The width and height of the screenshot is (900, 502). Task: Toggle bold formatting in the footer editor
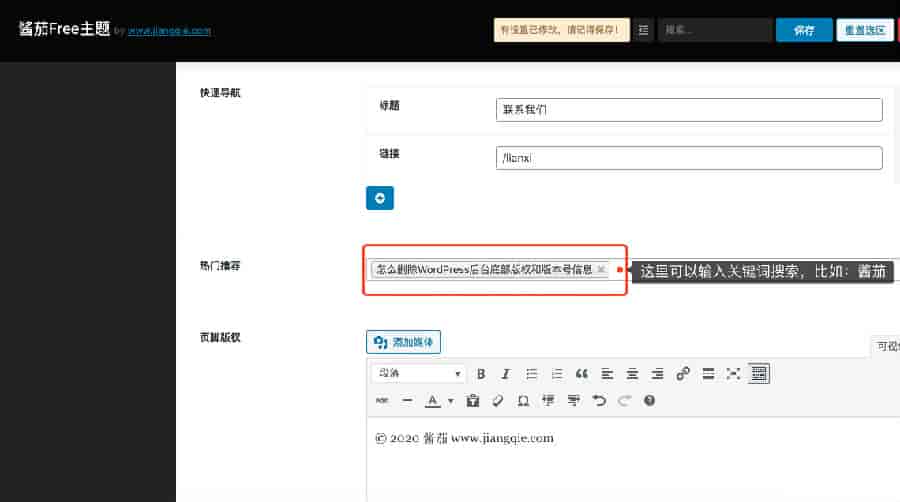click(481, 374)
